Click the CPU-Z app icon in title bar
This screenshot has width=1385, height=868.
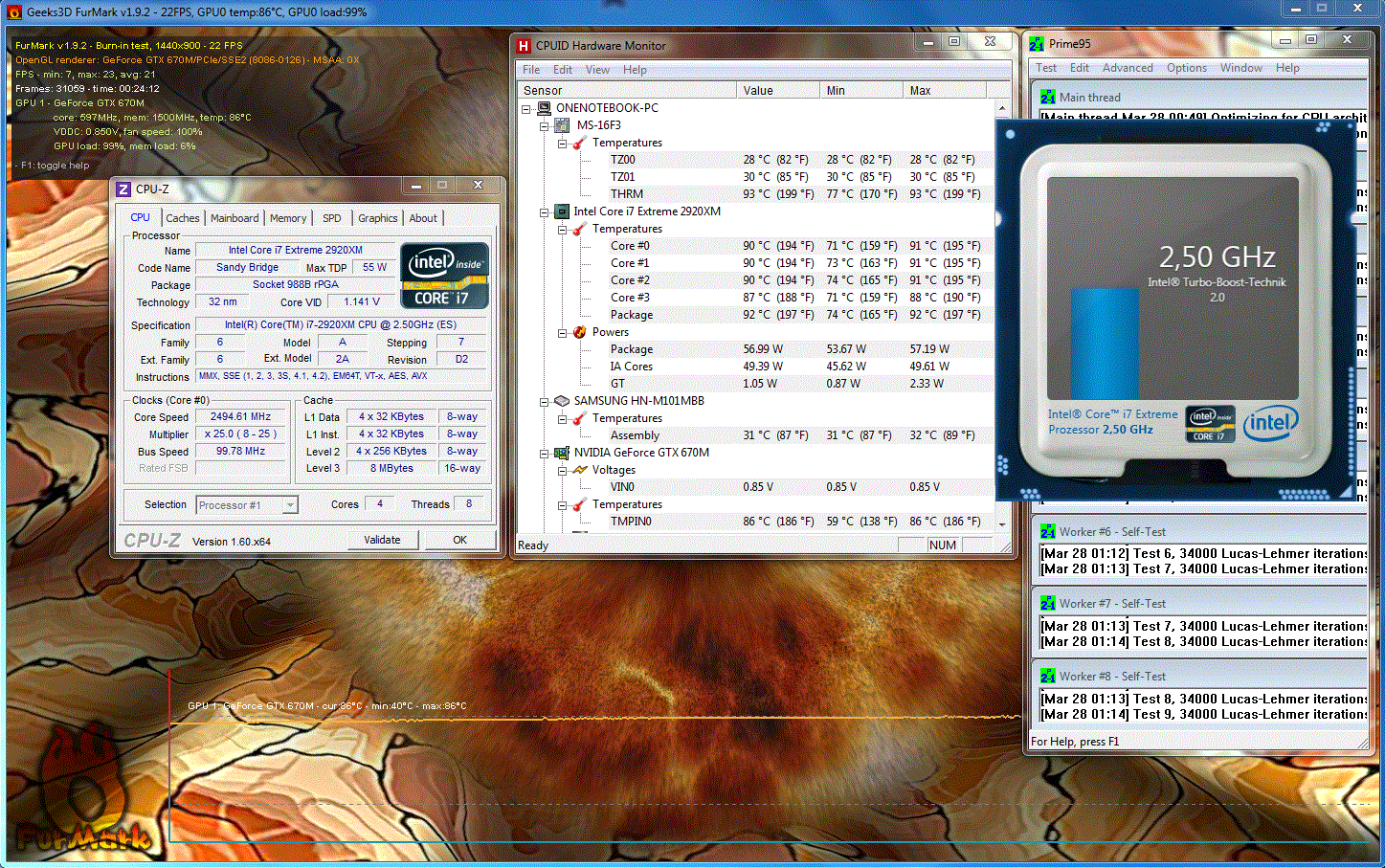click(123, 189)
